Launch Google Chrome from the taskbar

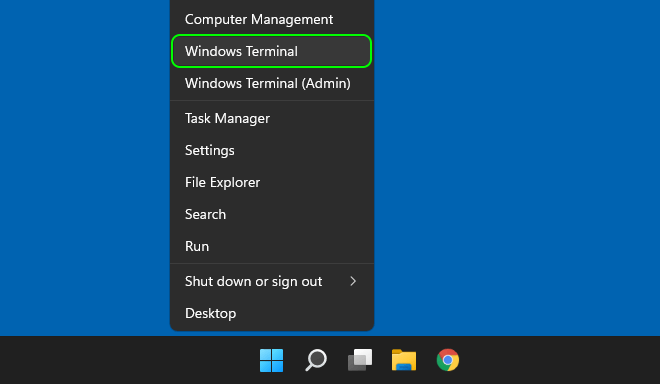point(448,360)
